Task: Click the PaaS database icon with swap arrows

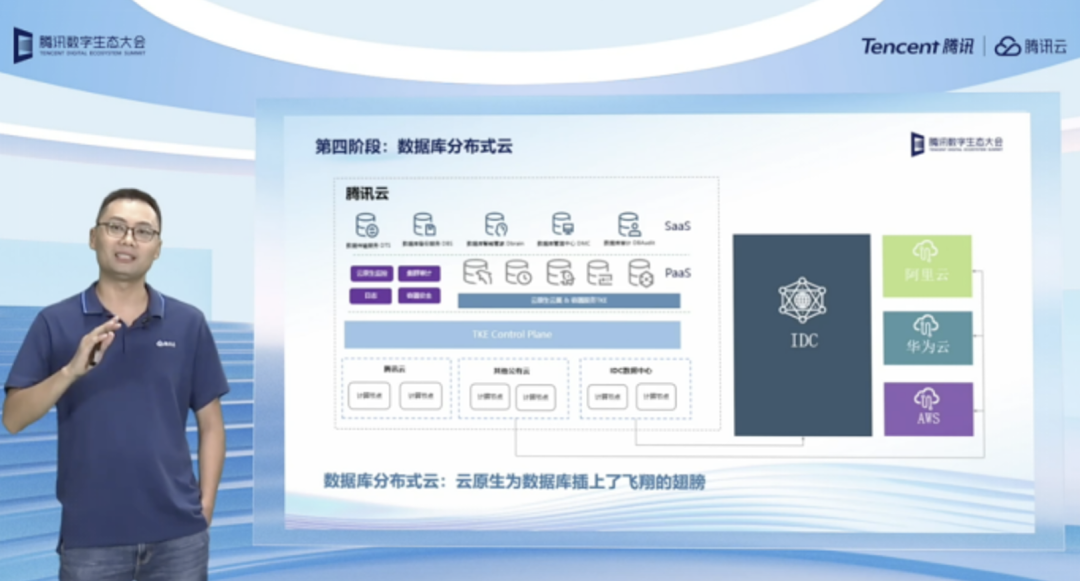Action: click(599, 273)
